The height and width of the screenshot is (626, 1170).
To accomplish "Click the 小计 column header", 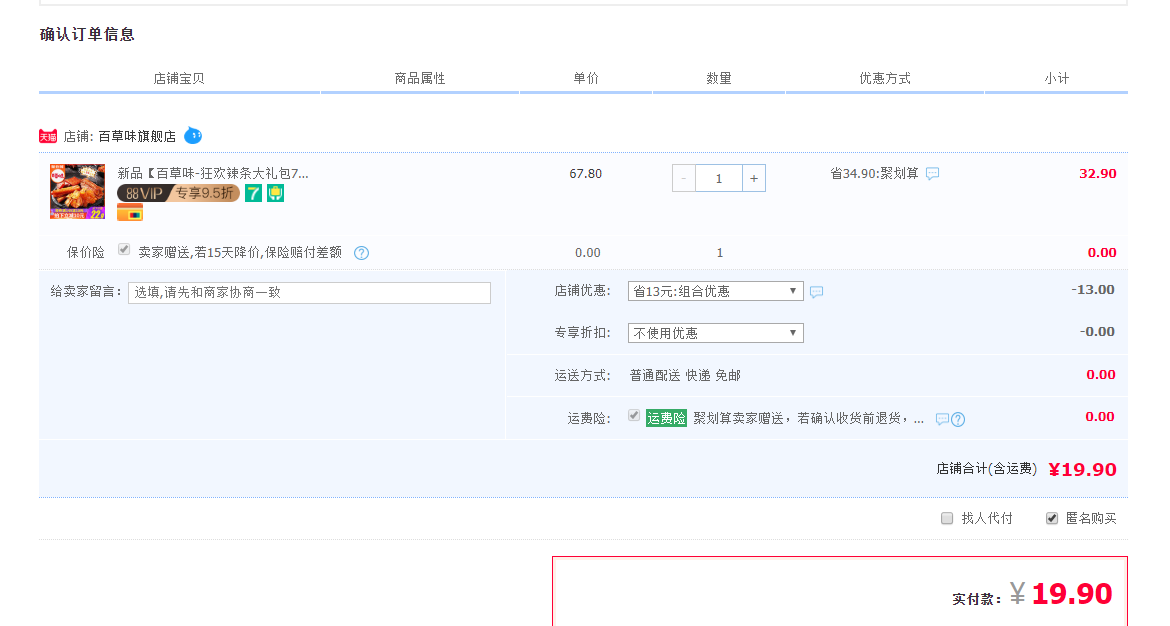I will (1057, 78).
